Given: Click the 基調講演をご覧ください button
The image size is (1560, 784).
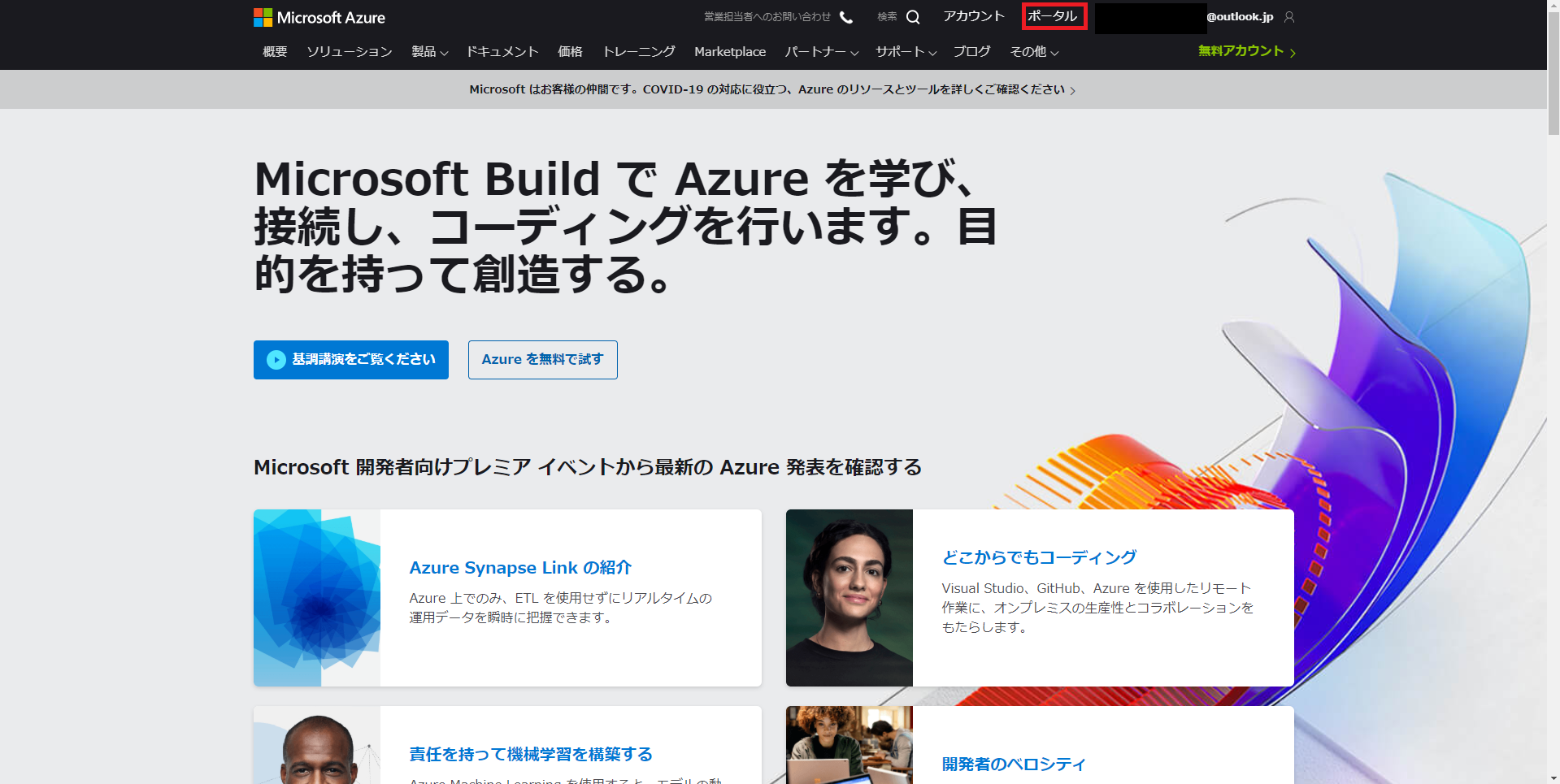Looking at the screenshot, I should click(351, 360).
